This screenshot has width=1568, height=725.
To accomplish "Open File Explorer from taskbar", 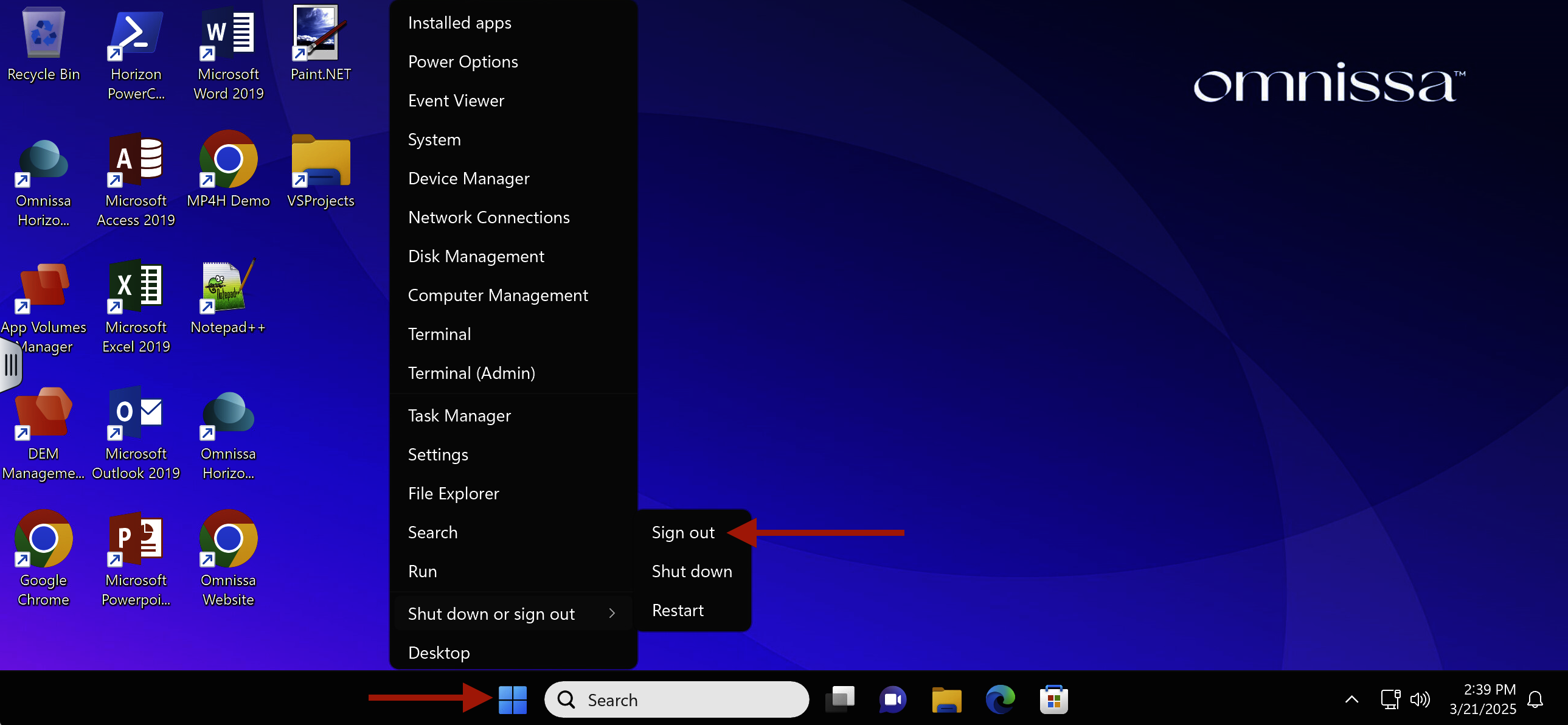I will [946, 699].
